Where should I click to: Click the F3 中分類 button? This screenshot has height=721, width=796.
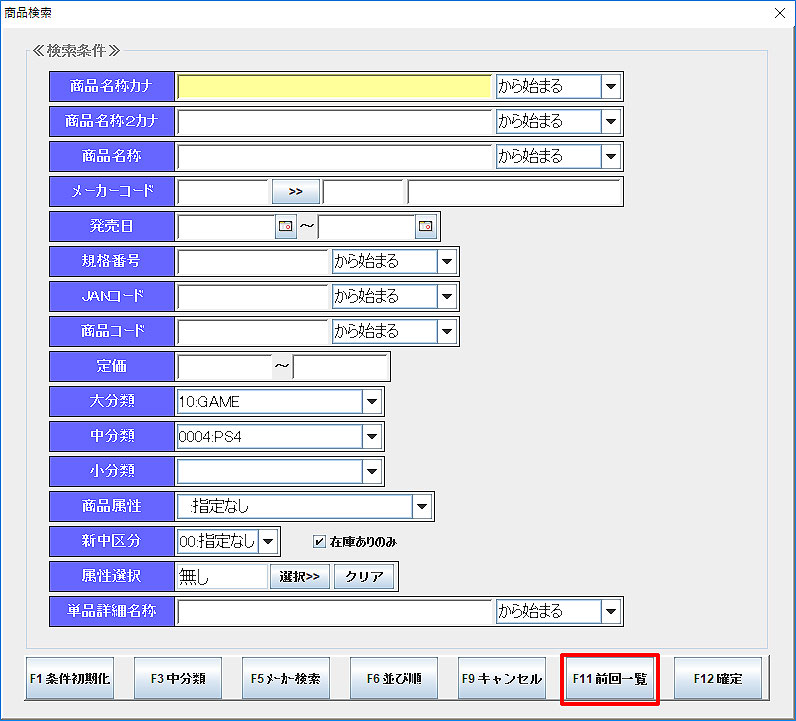click(178, 679)
